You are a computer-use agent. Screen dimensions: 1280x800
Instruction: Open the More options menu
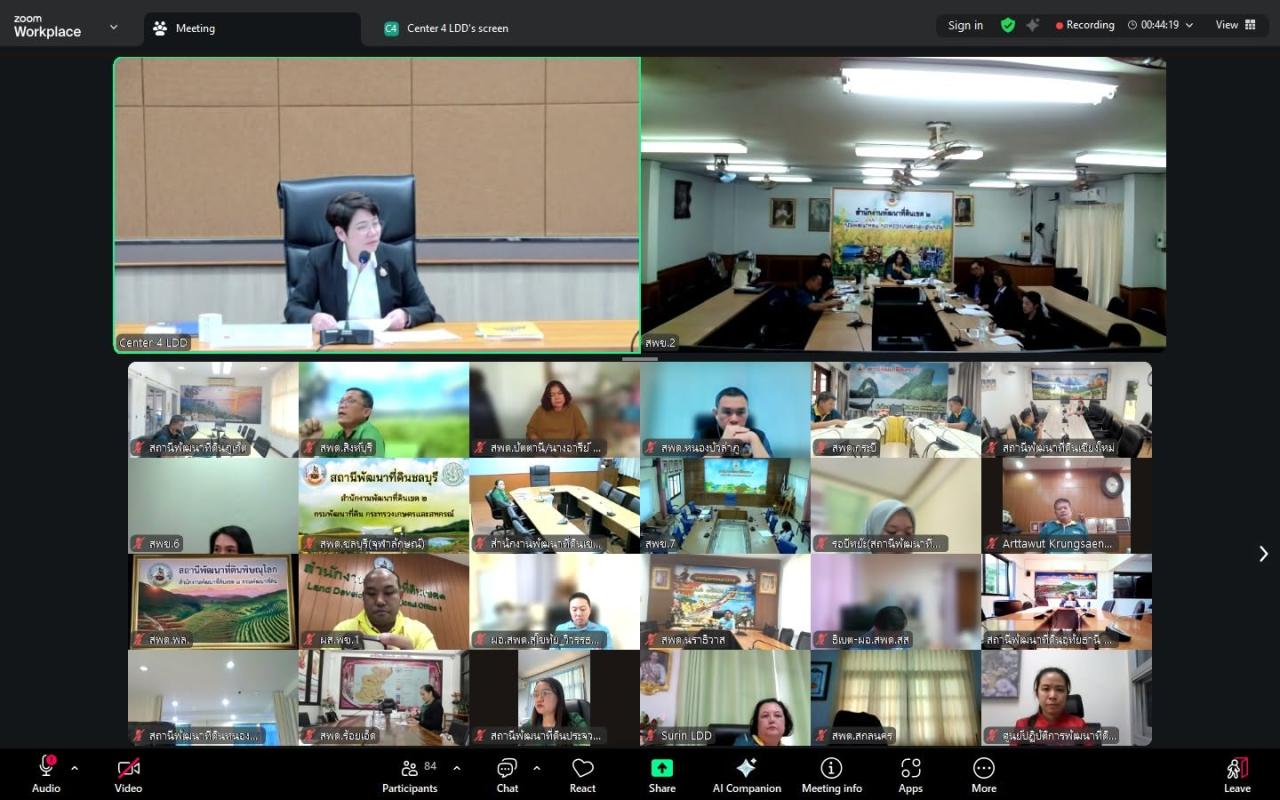tap(984, 775)
